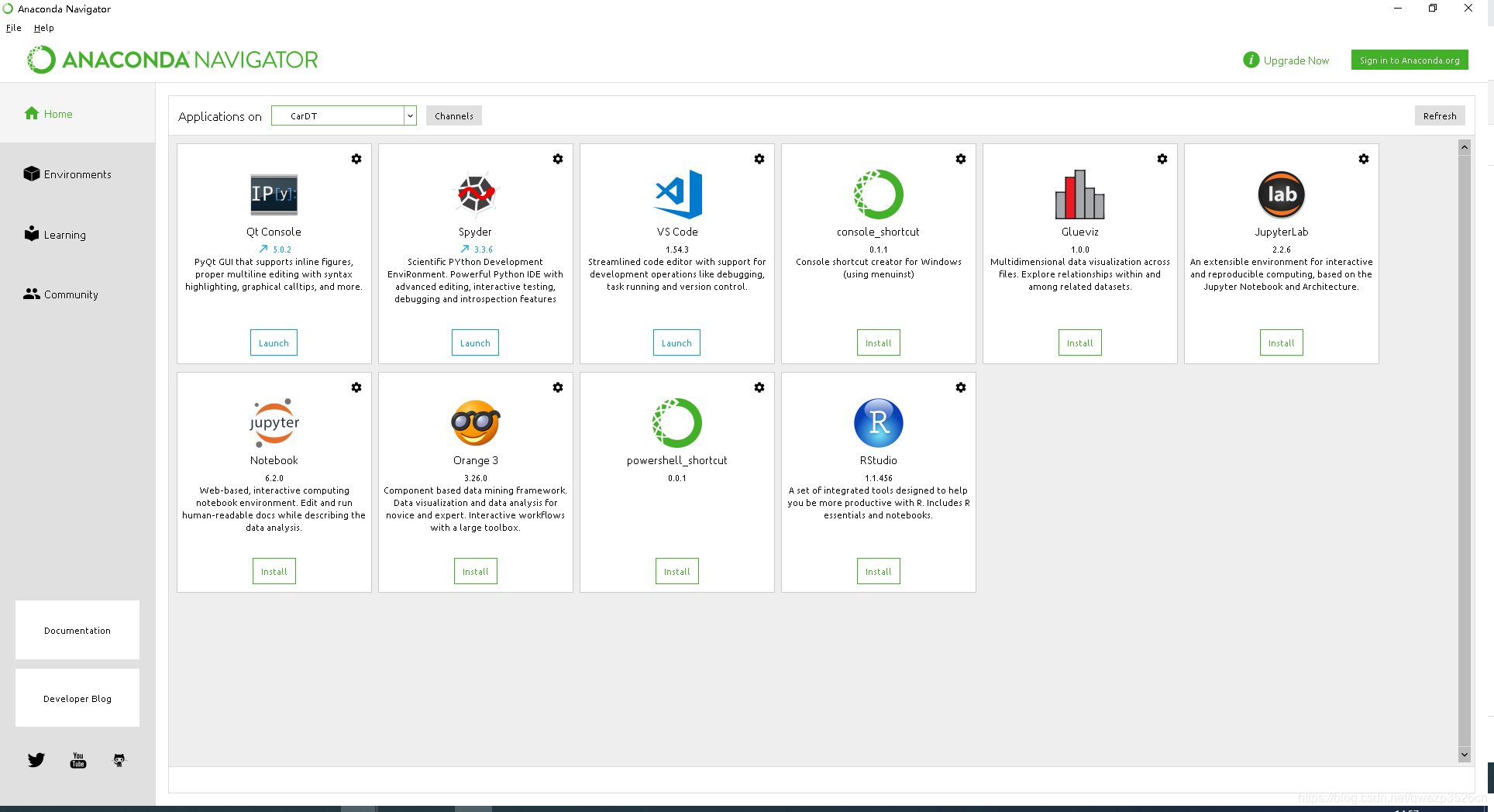Click the Jupyter Notebook logo
This screenshot has width=1494, height=812.
(x=274, y=423)
